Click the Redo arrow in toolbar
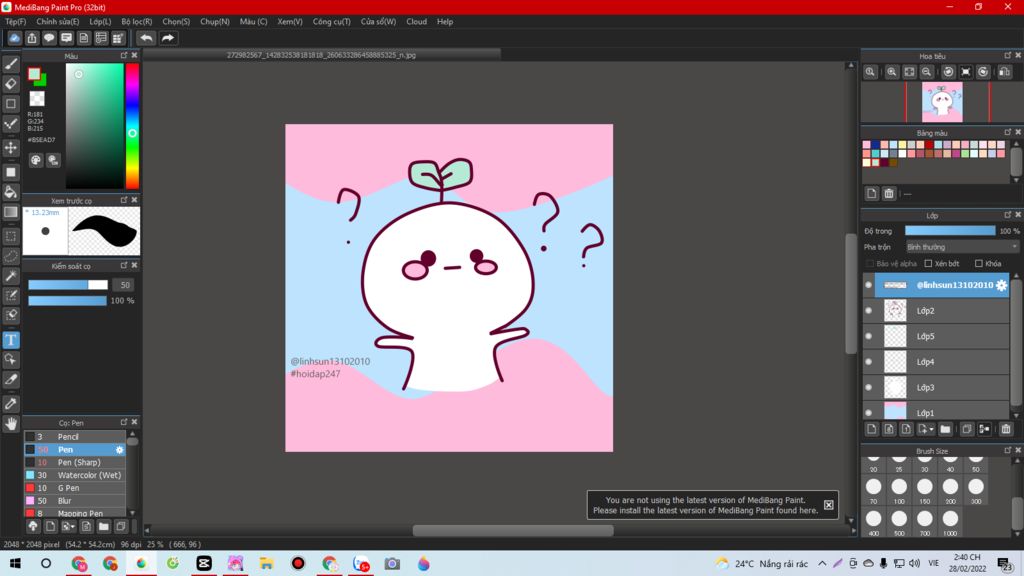The height and width of the screenshot is (576, 1024). 168,38
